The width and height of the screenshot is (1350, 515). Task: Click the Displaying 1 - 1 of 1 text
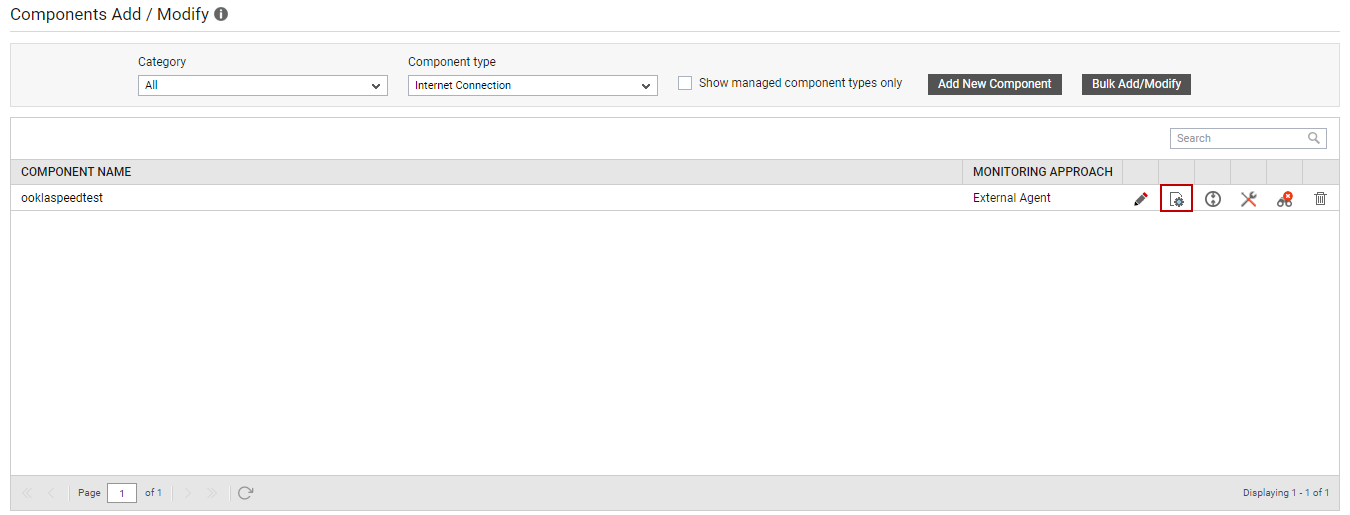click(1286, 493)
